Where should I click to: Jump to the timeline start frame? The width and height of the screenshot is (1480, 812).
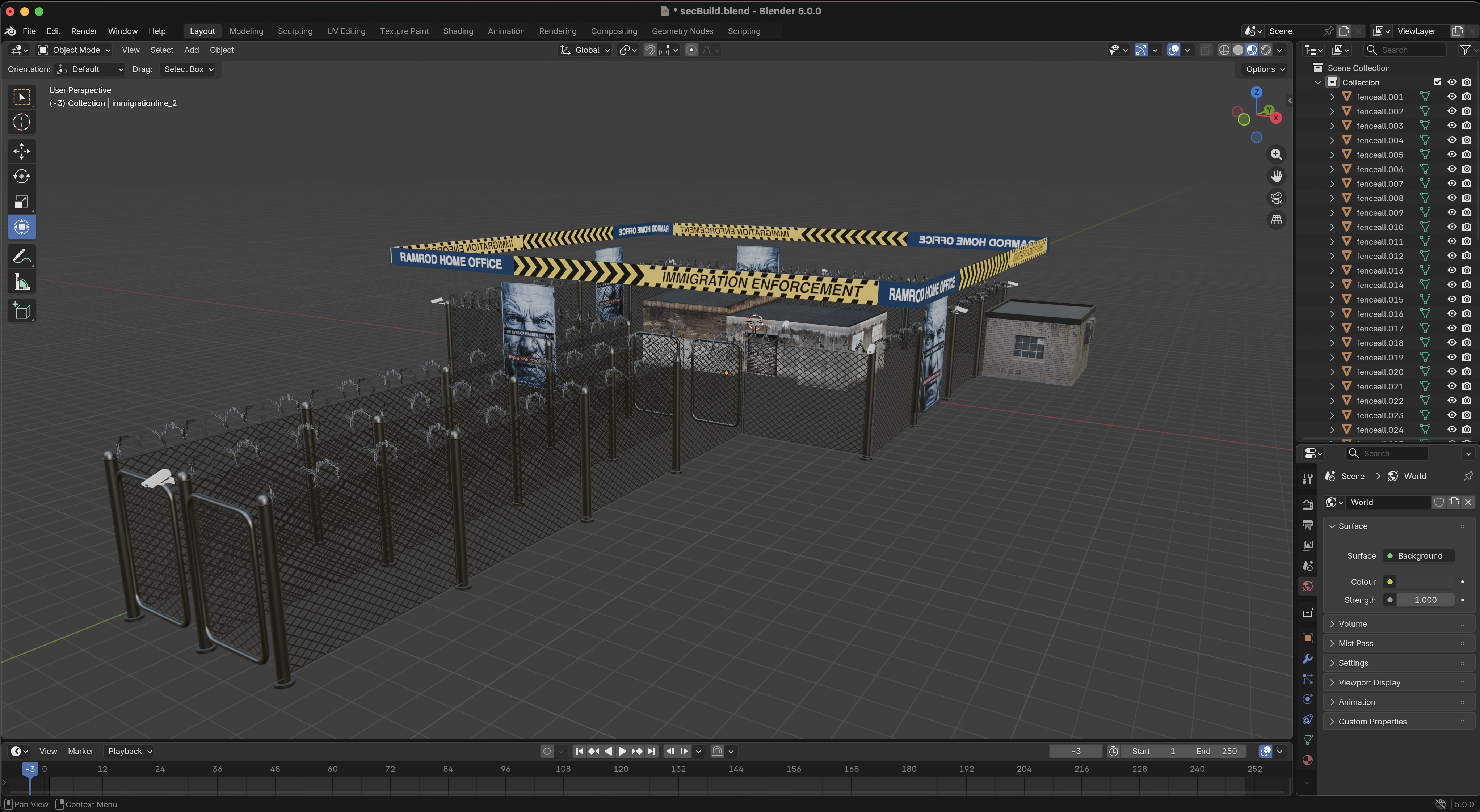(580, 751)
